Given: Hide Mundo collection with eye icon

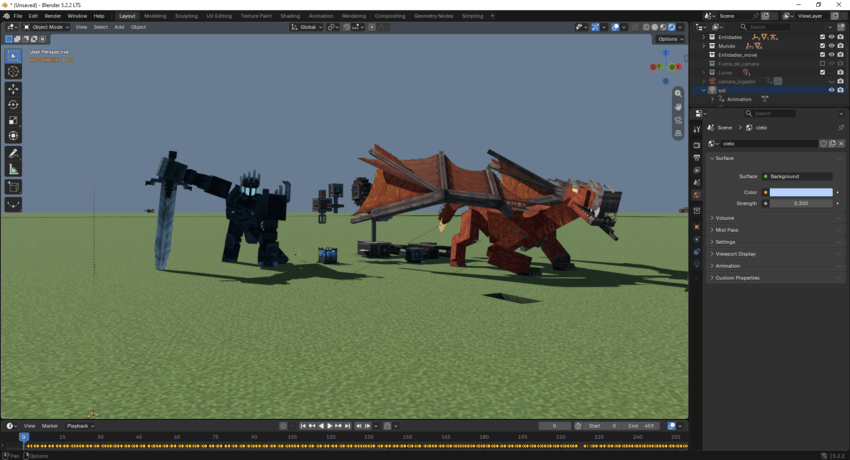Looking at the screenshot, I should coord(832,46).
